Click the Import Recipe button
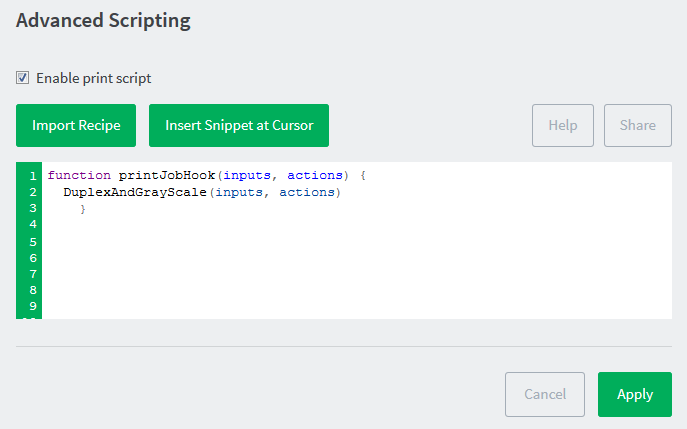Viewport: 687px width, 429px height. [76, 125]
